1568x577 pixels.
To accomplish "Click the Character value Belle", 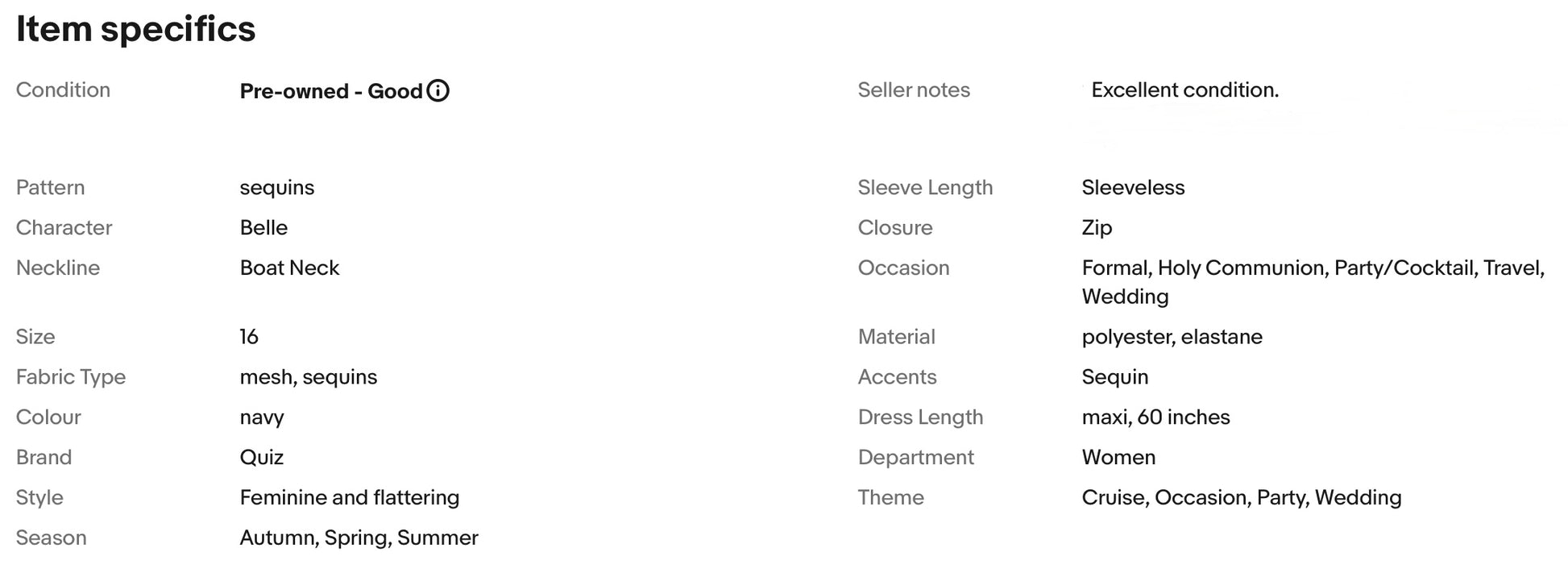I will click(x=263, y=228).
